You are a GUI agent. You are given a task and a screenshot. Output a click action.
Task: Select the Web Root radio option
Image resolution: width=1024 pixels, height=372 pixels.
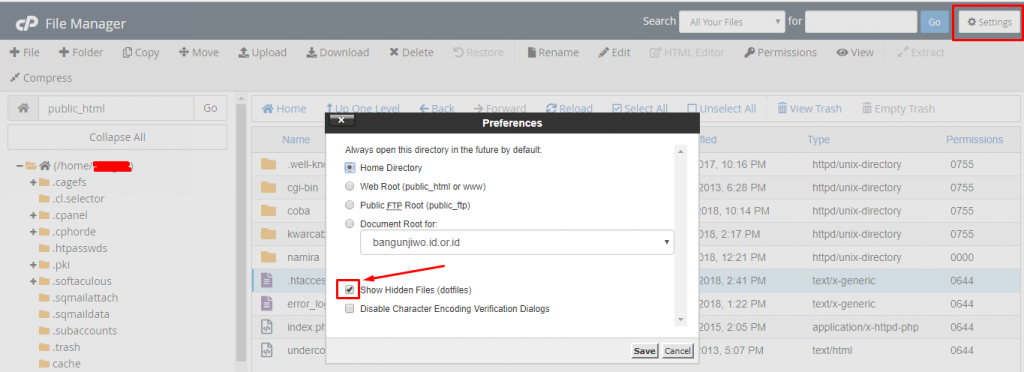pyautogui.click(x=350, y=187)
